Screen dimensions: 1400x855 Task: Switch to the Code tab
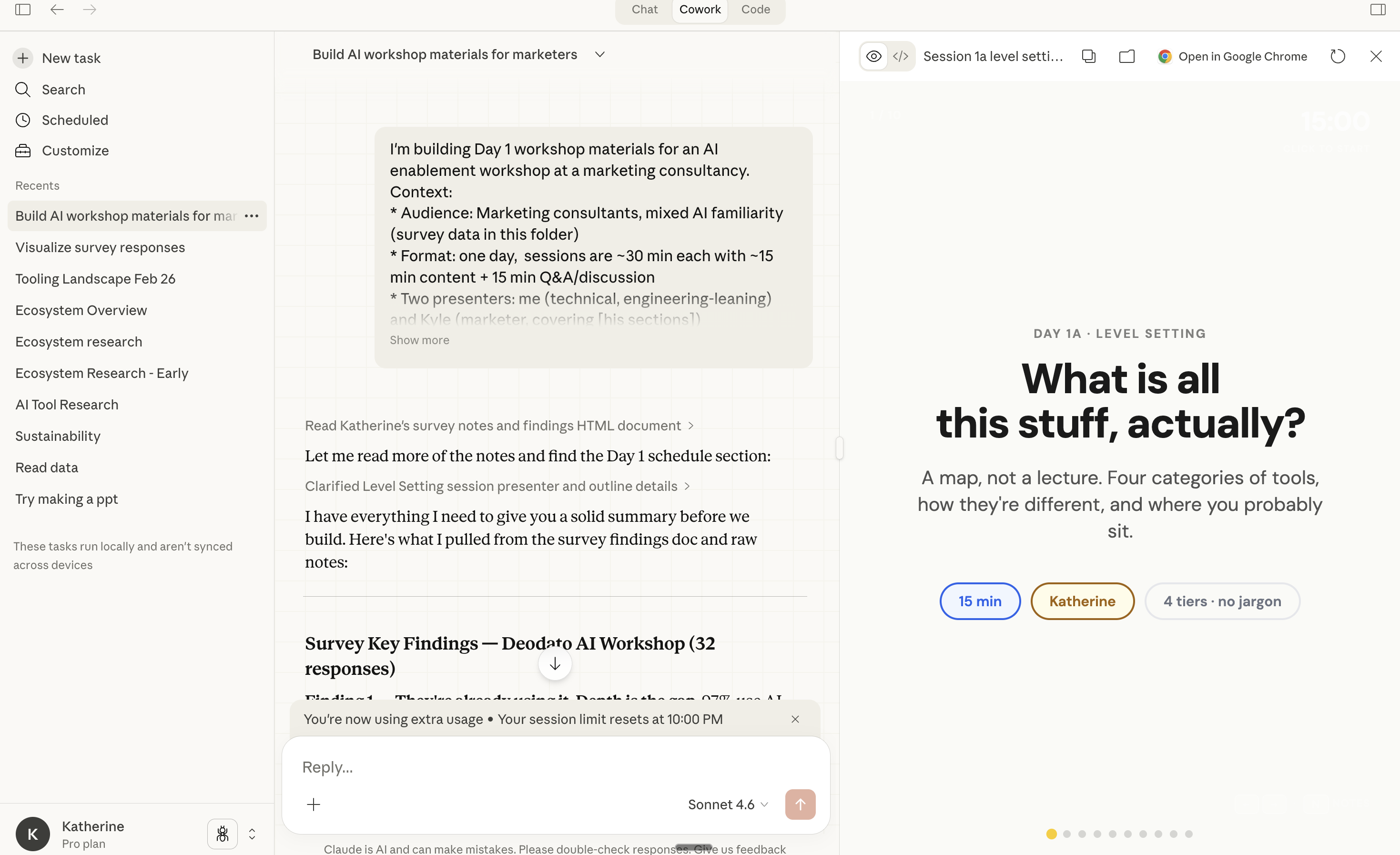point(755,10)
